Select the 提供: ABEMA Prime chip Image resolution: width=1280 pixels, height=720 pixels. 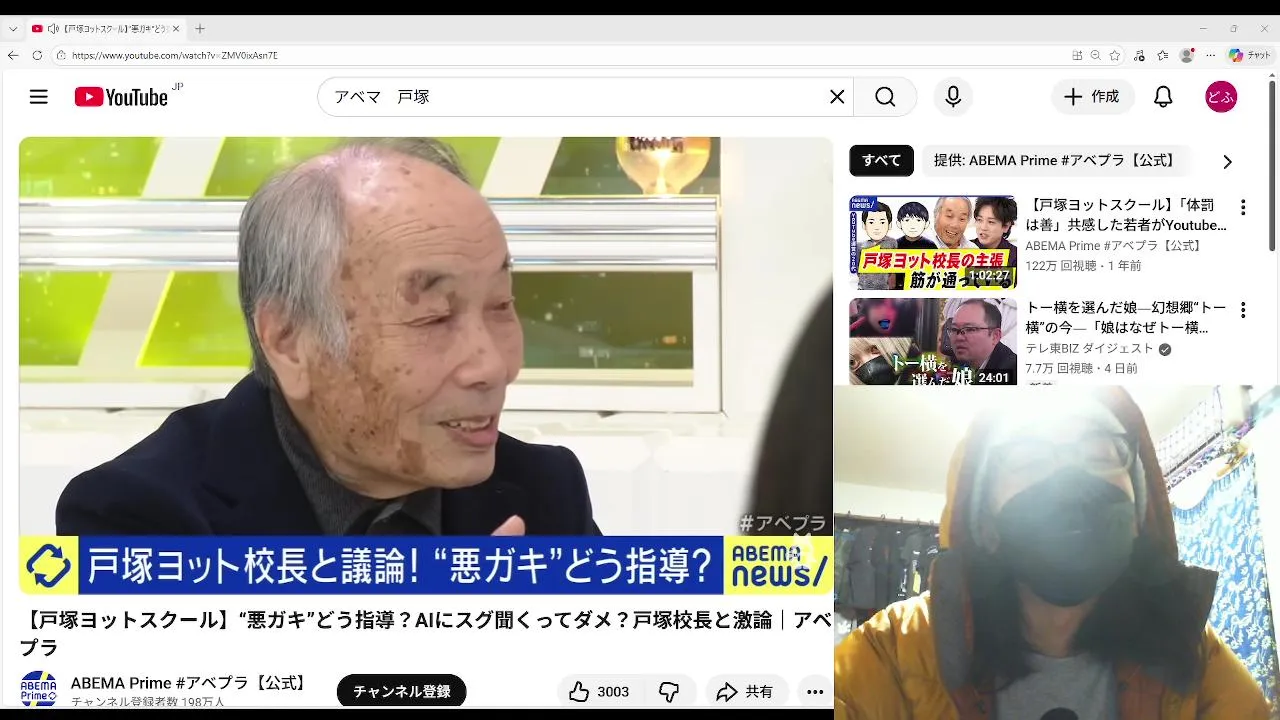coord(1054,160)
